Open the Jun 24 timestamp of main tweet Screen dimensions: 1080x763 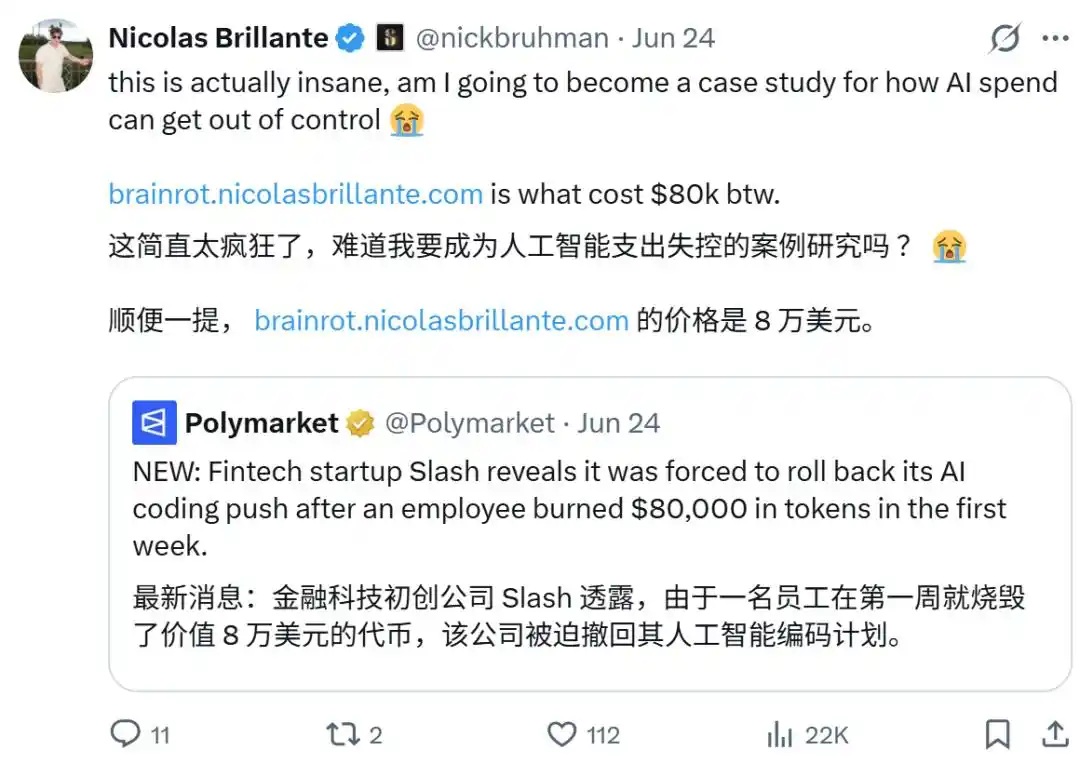point(673,38)
